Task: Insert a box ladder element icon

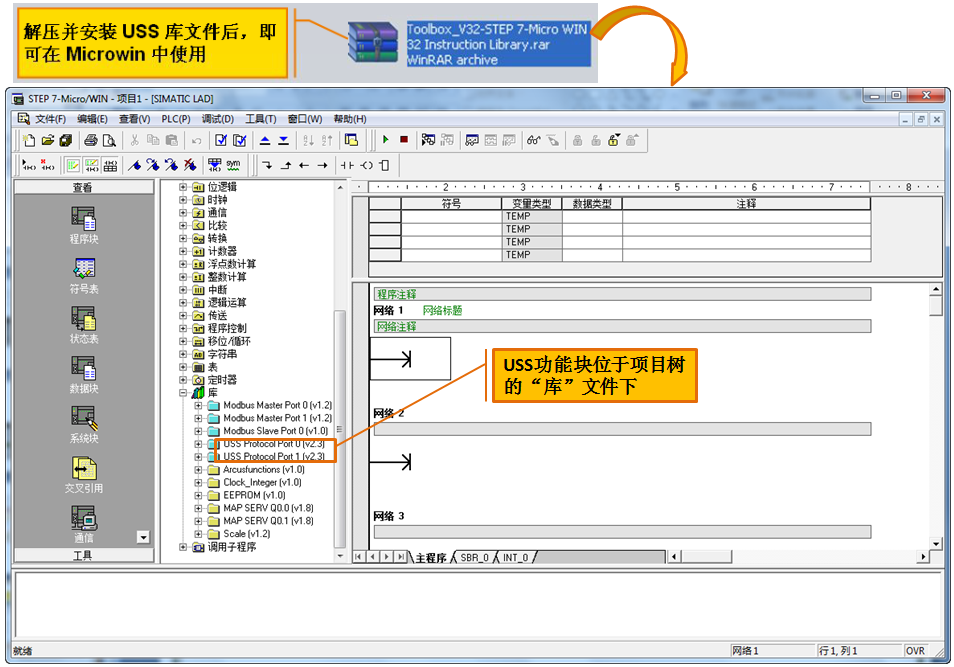Action: [384, 165]
